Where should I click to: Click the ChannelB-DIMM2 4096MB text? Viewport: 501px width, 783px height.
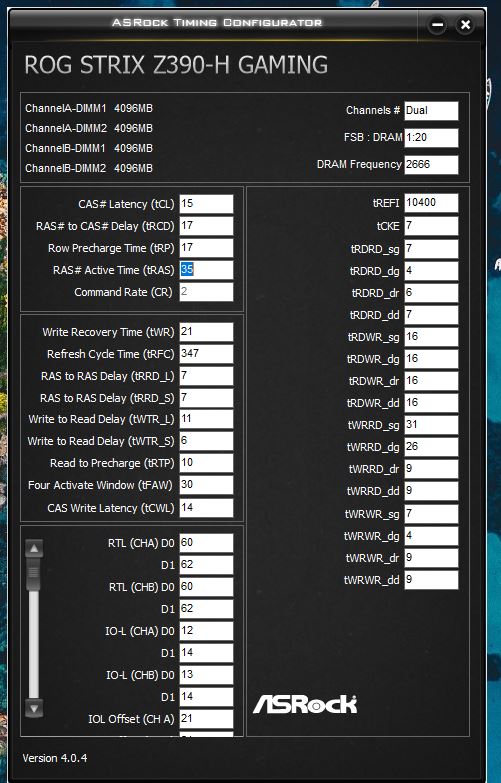coord(89,168)
